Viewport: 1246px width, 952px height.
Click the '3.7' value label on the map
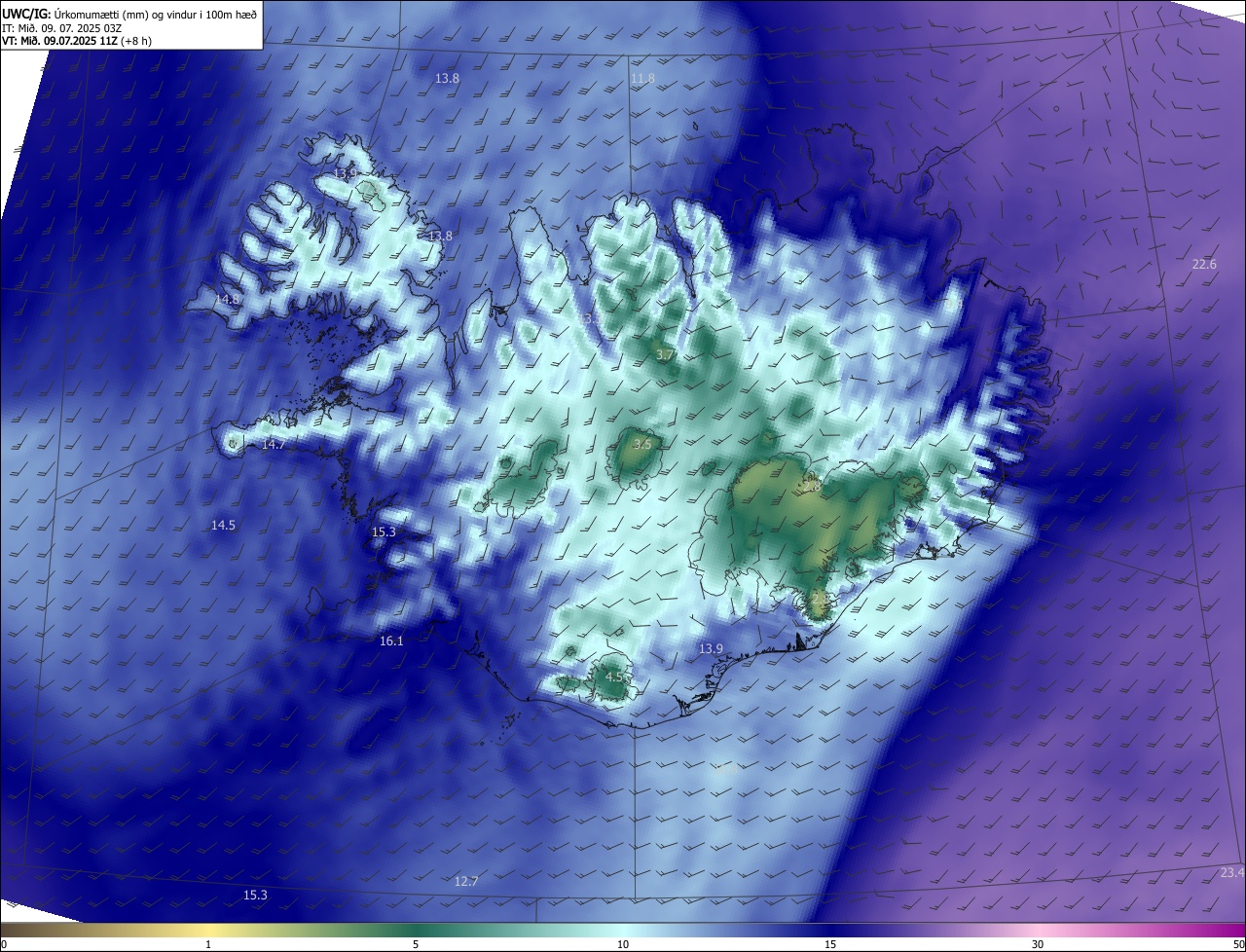[665, 356]
